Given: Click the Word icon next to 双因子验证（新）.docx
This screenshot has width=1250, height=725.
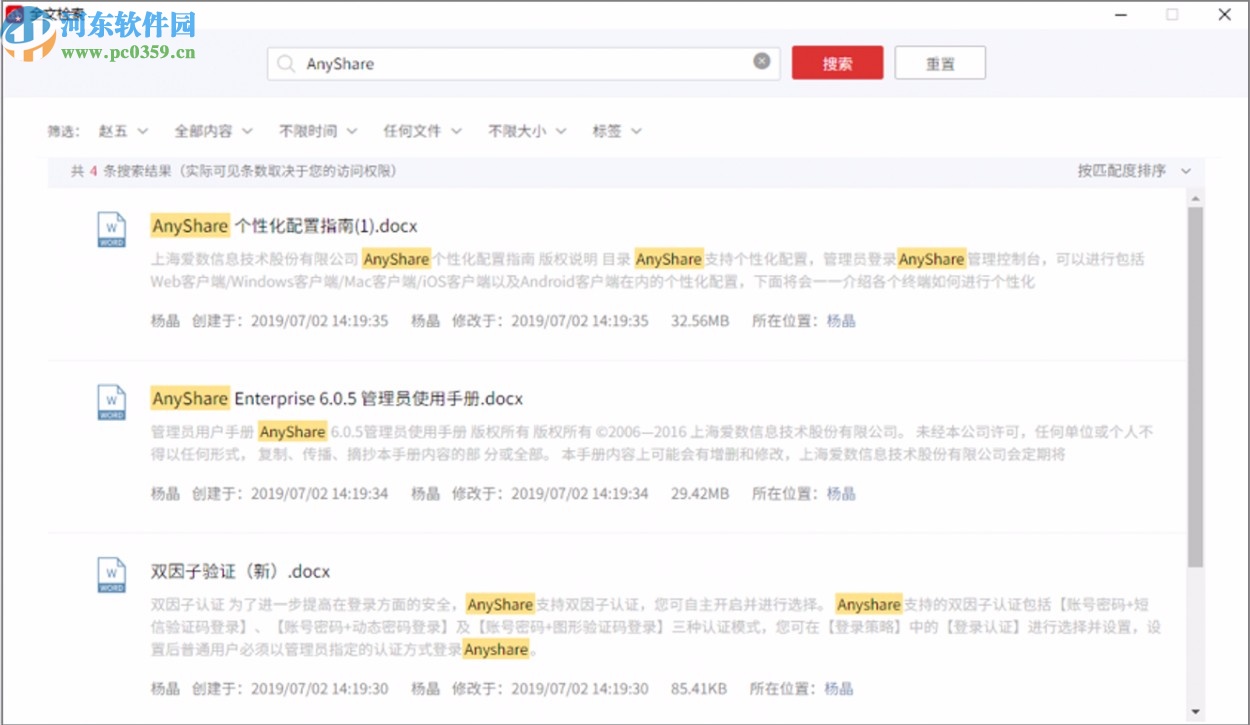Looking at the screenshot, I should click(110, 574).
